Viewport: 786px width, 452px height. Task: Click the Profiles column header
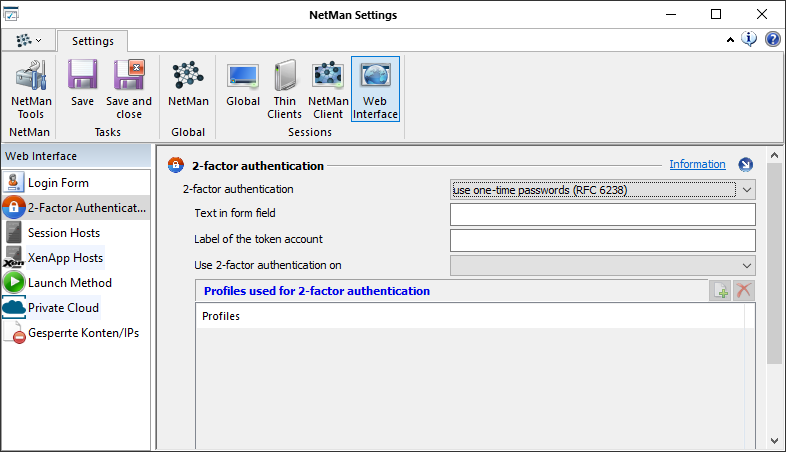click(470, 316)
